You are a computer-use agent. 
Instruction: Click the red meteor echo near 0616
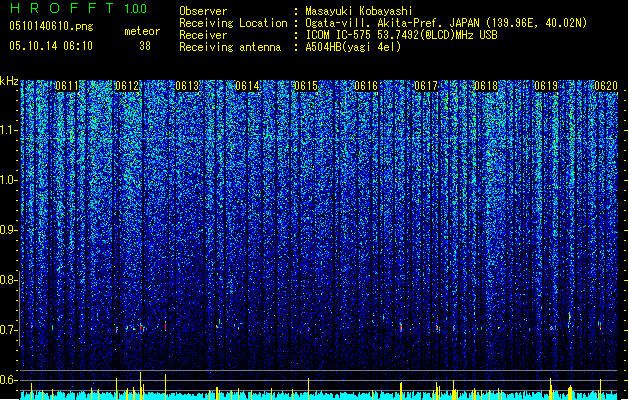click(x=401, y=327)
